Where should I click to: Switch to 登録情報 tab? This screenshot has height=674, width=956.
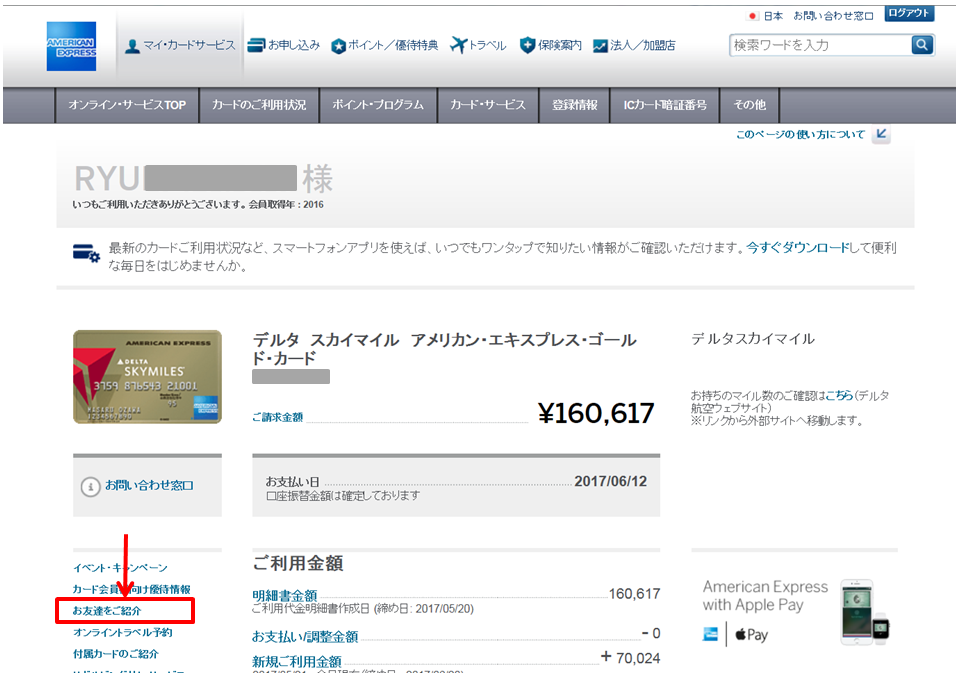coord(574,105)
